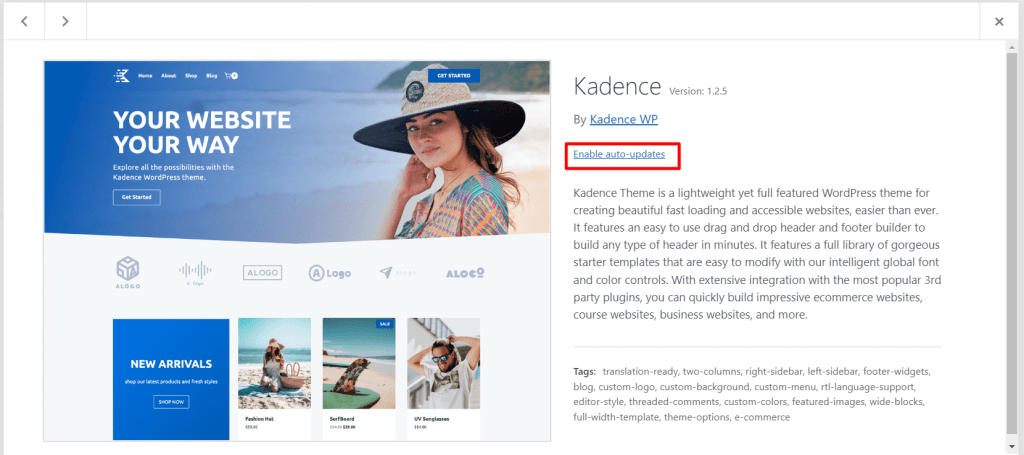Click the cube ALOGO brand icon in the preview
Image resolution: width=1024 pixels, height=455 pixels.
[128, 272]
